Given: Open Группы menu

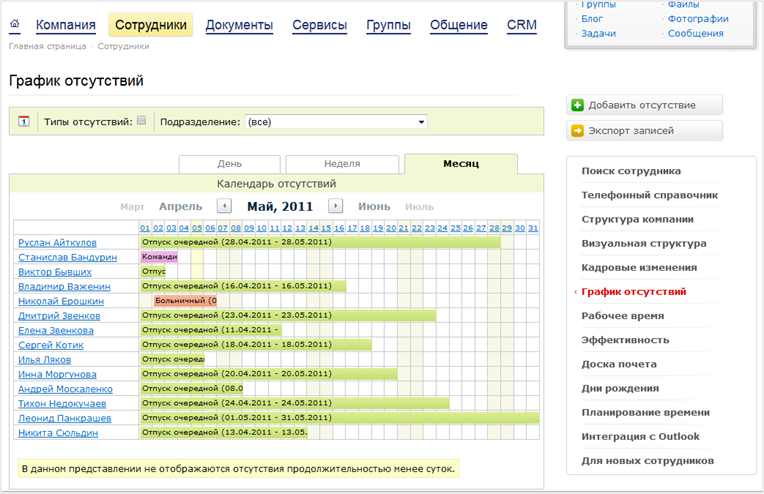Looking at the screenshot, I should click(388, 25).
